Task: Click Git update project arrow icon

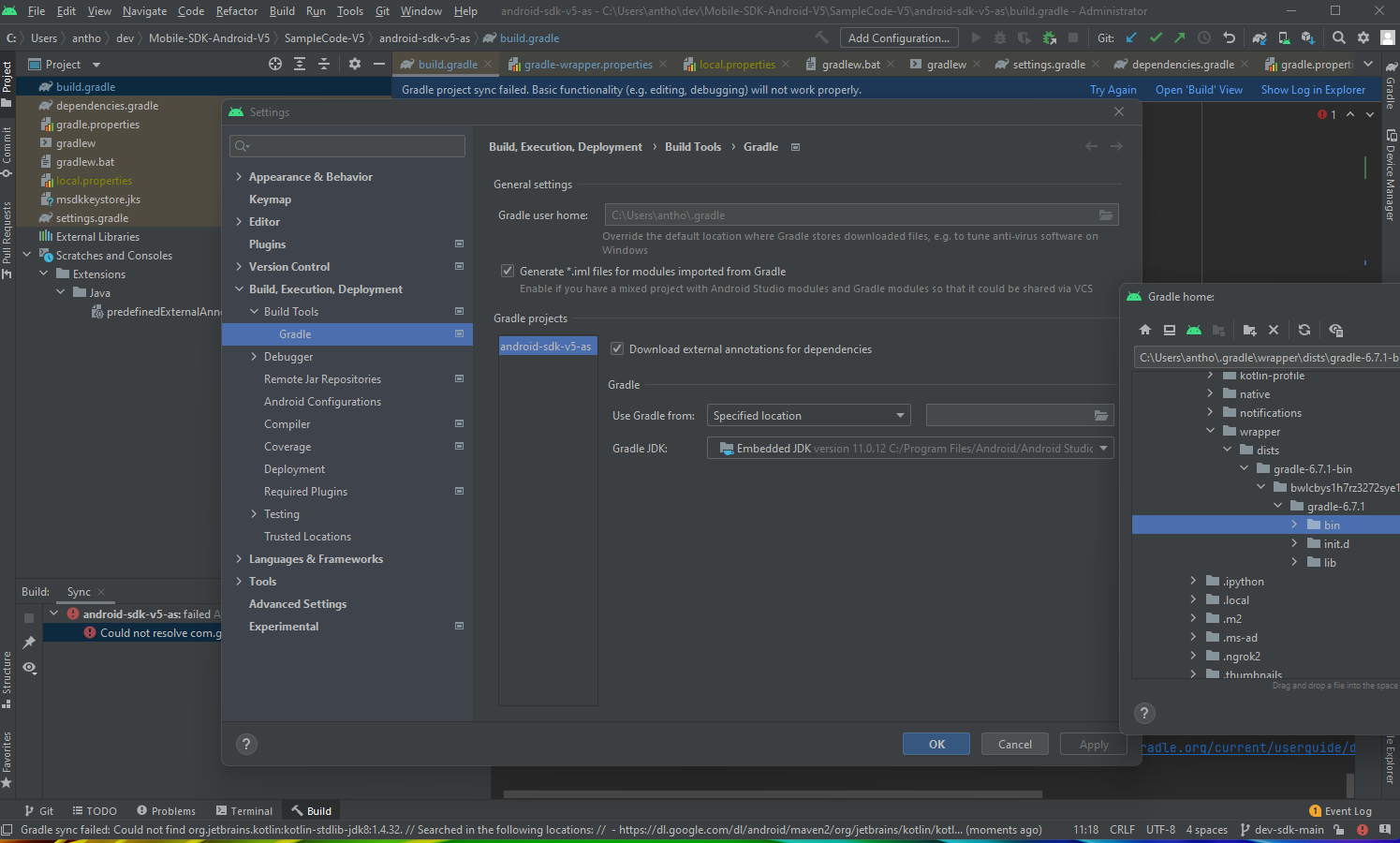Action: [x=1131, y=37]
